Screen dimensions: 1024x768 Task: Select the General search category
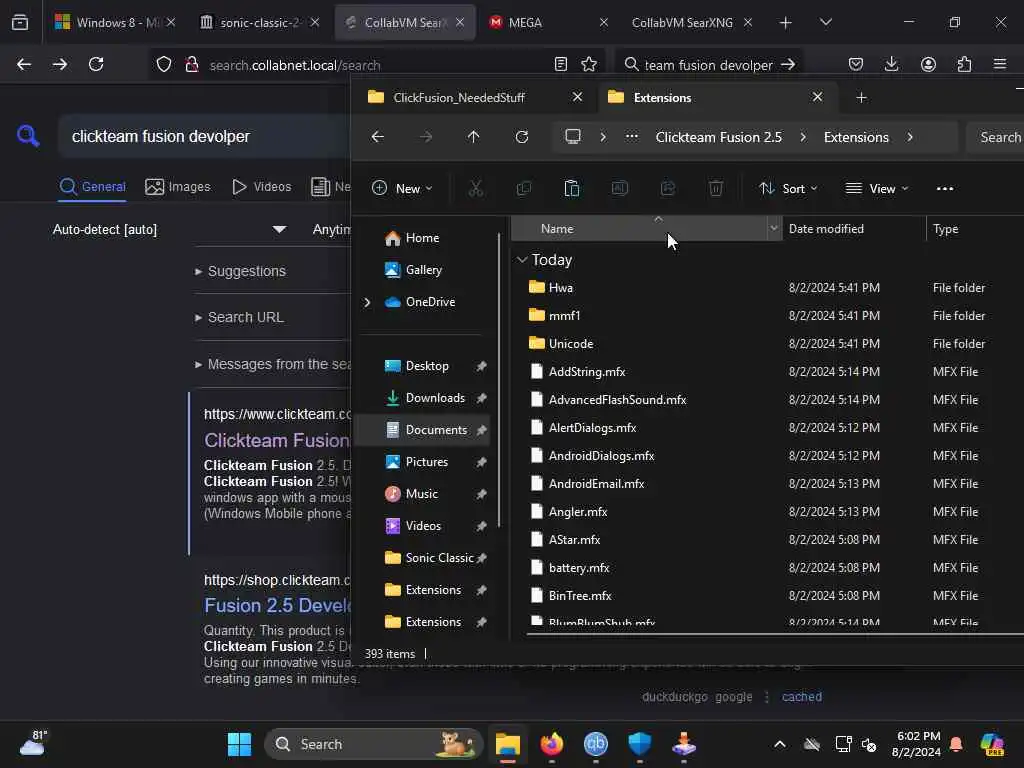pos(92,187)
